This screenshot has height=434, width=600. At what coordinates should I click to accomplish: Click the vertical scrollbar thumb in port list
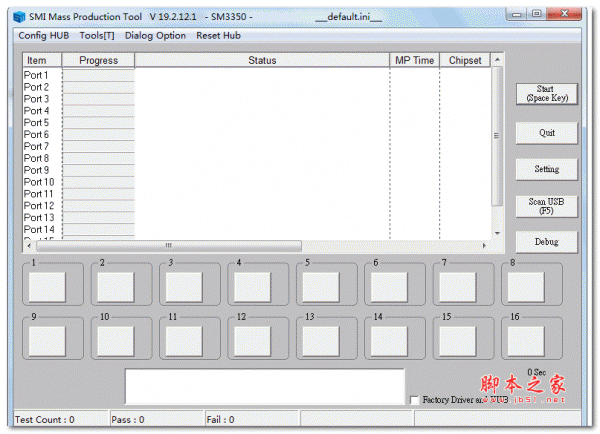497,136
